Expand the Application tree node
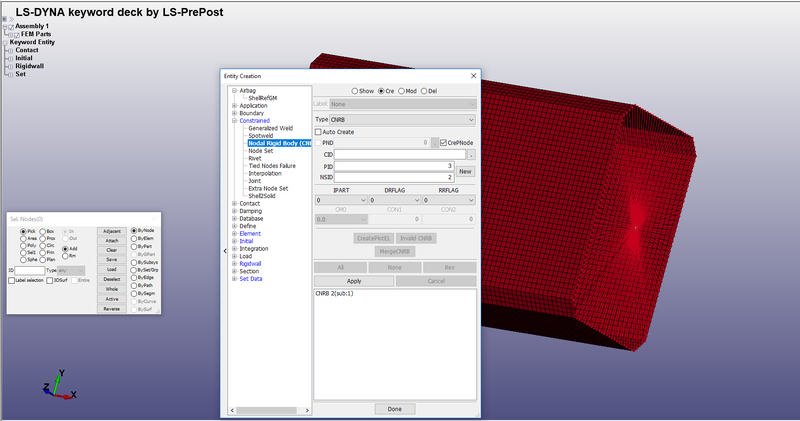 tap(234, 106)
